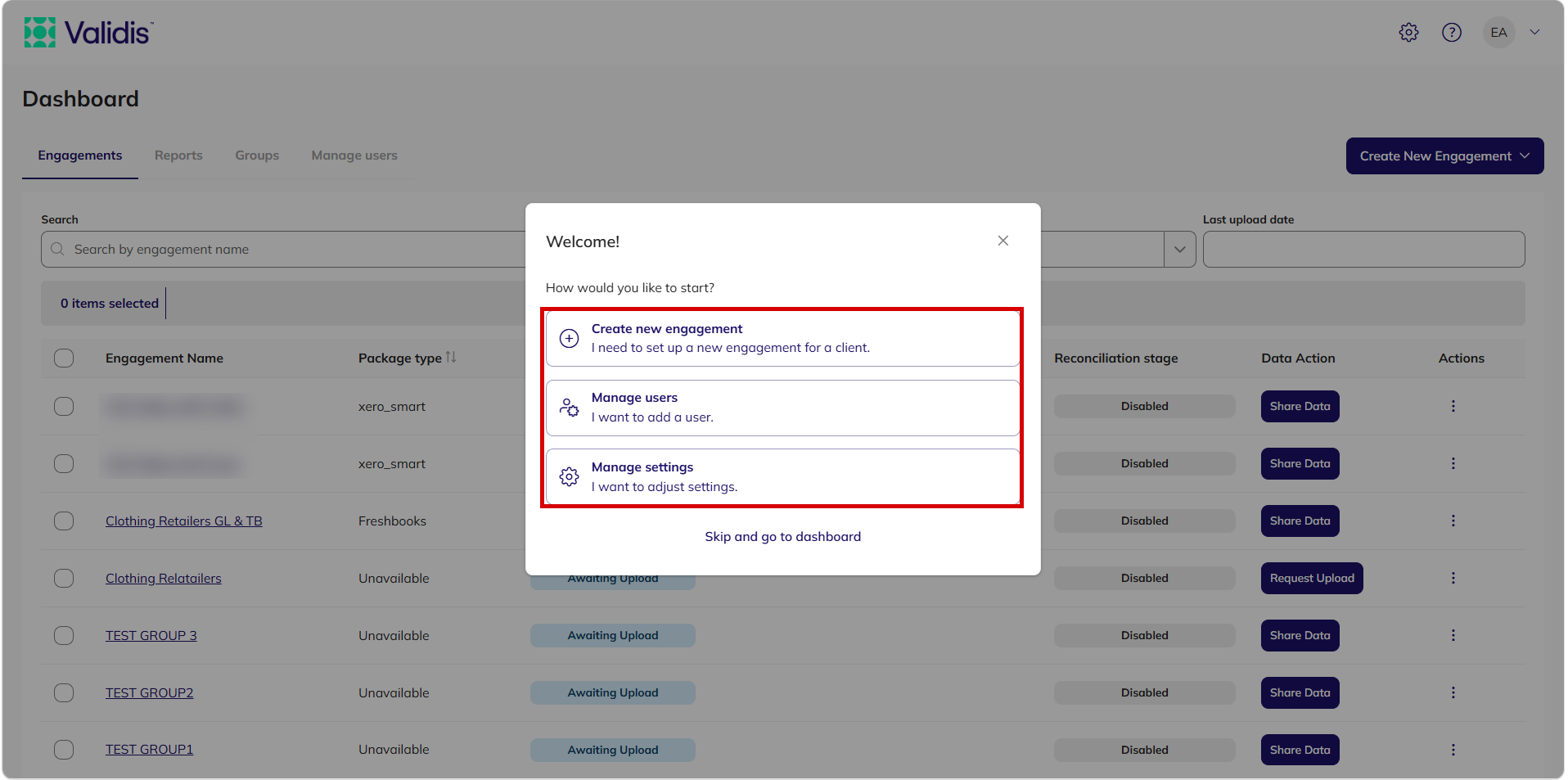Open the TEST GROUP1 engagement link
Viewport: 1568px width, 780px height.
point(150,749)
